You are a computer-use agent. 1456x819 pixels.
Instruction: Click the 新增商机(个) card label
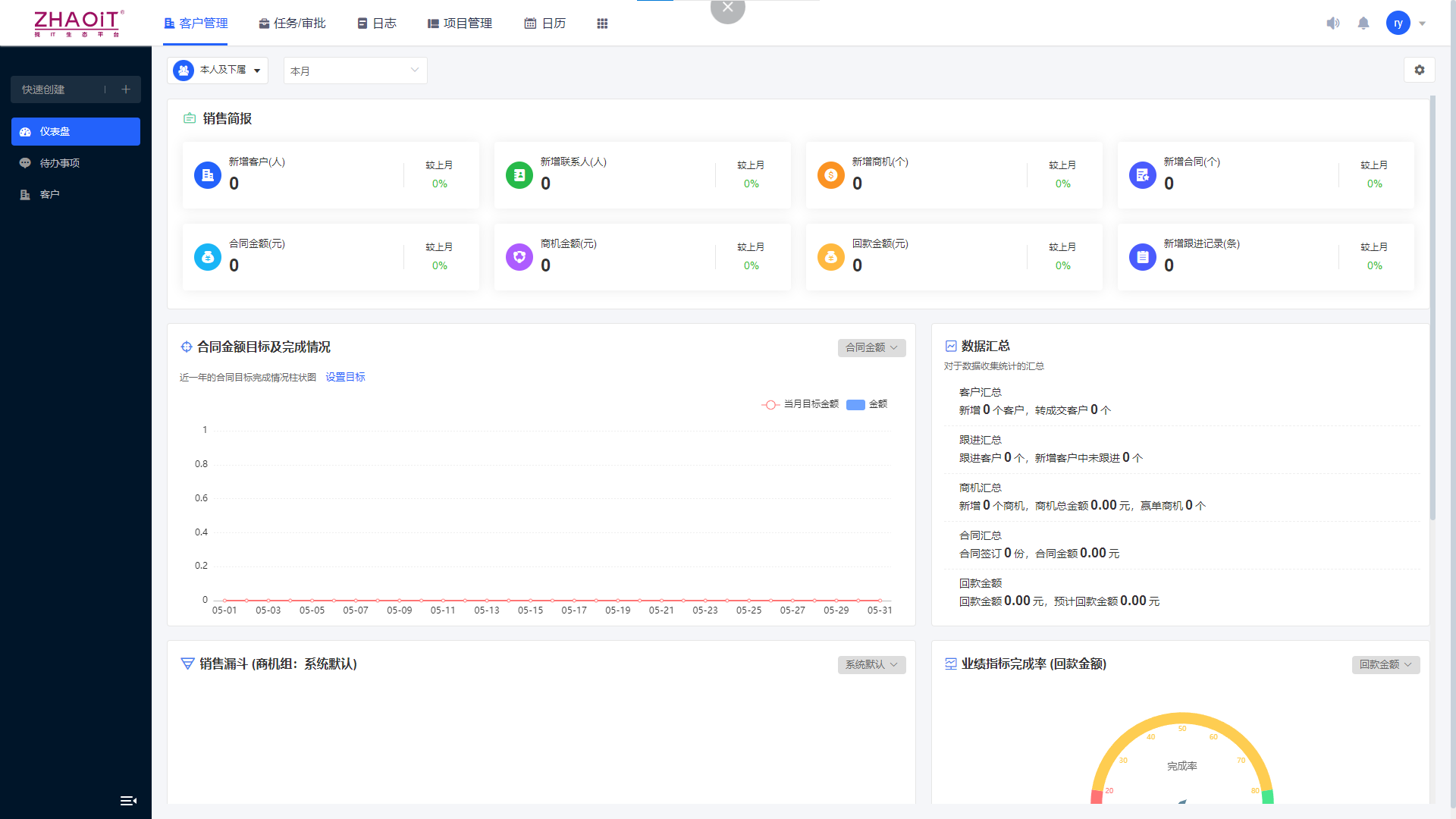(x=880, y=162)
